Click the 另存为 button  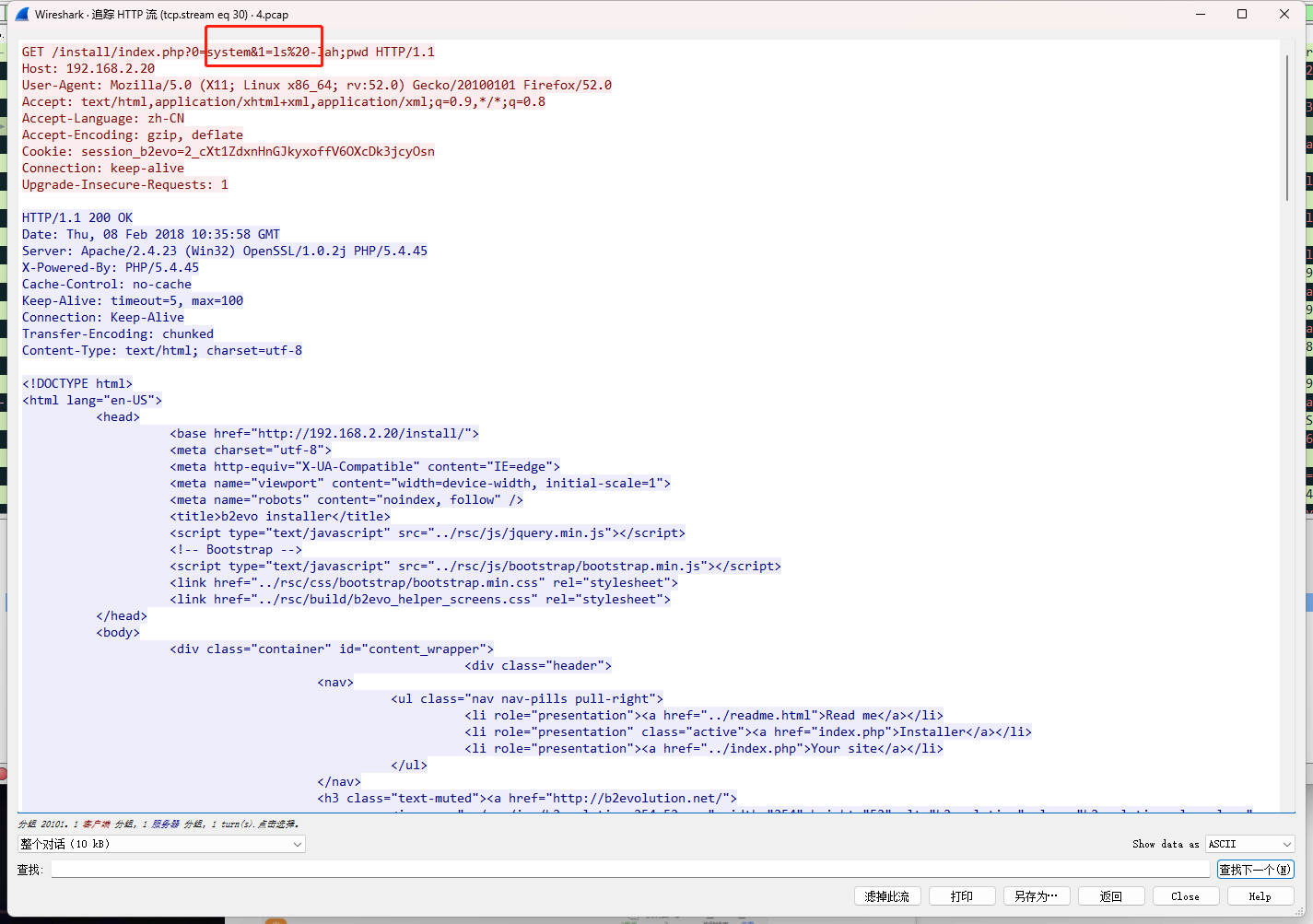tap(1037, 896)
